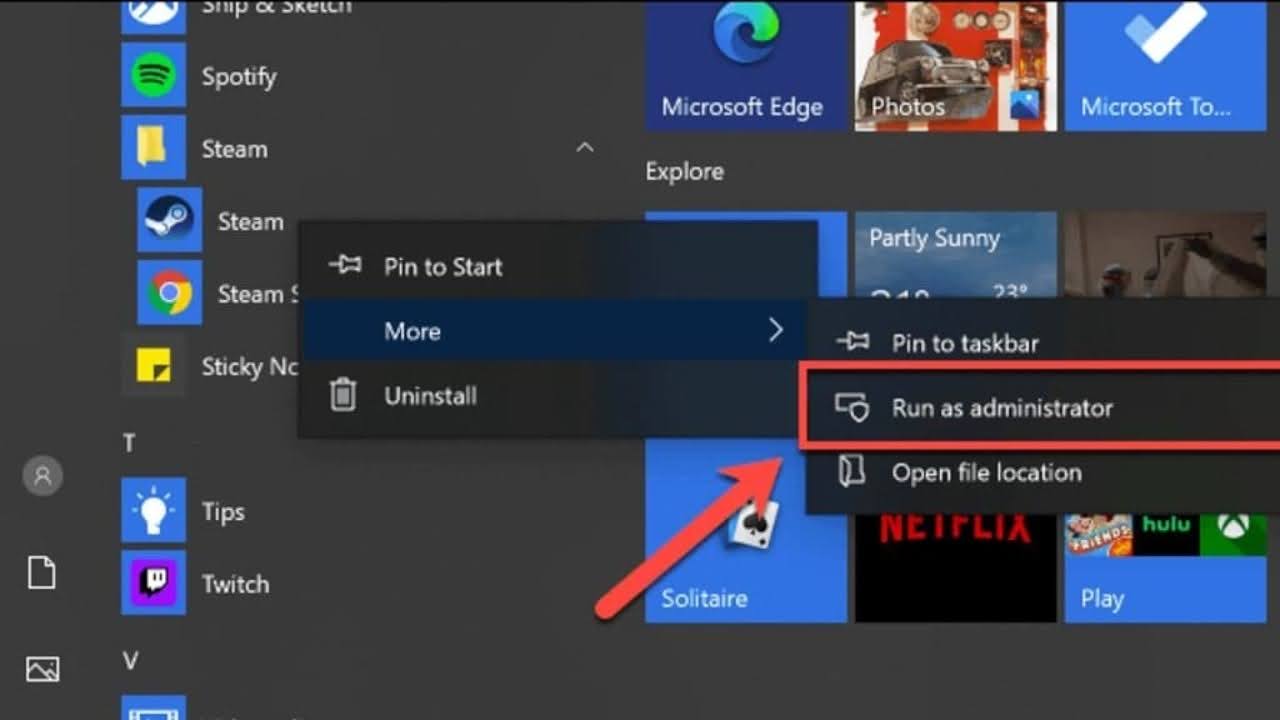Click the trash icon next to Uninstall
The width and height of the screenshot is (1280, 720).
pyautogui.click(x=343, y=395)
